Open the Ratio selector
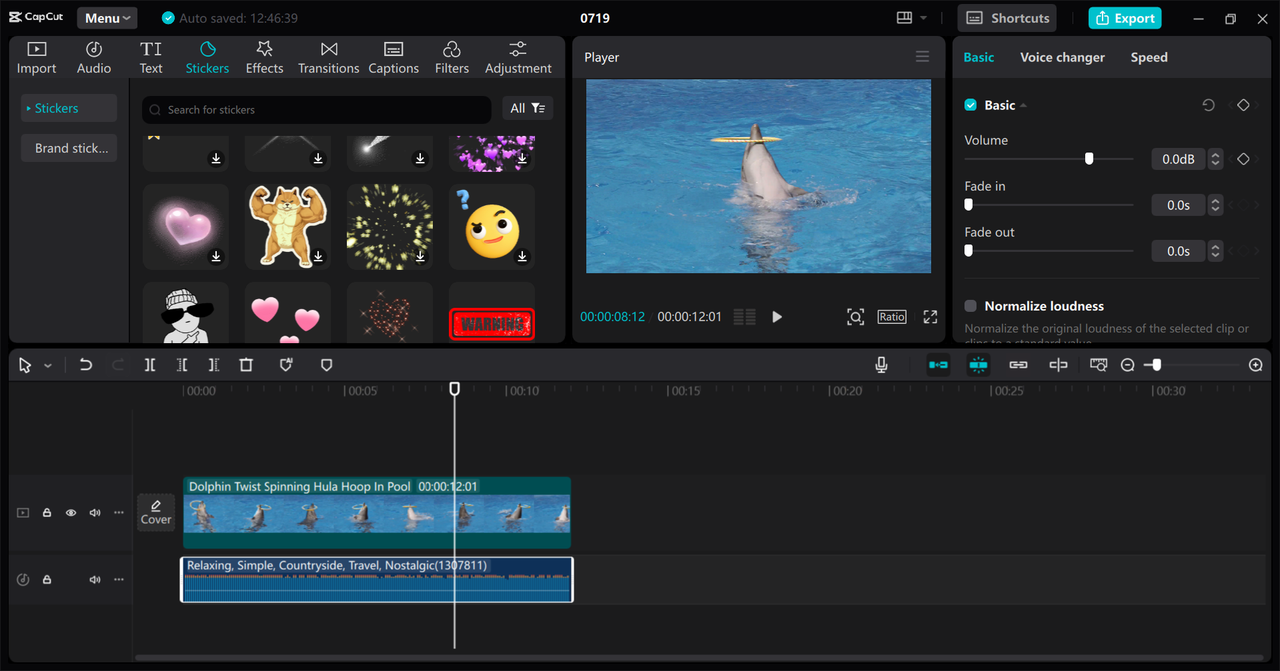Image resolution: width=1280 pixels, height=671 pixels. [892, 317]
